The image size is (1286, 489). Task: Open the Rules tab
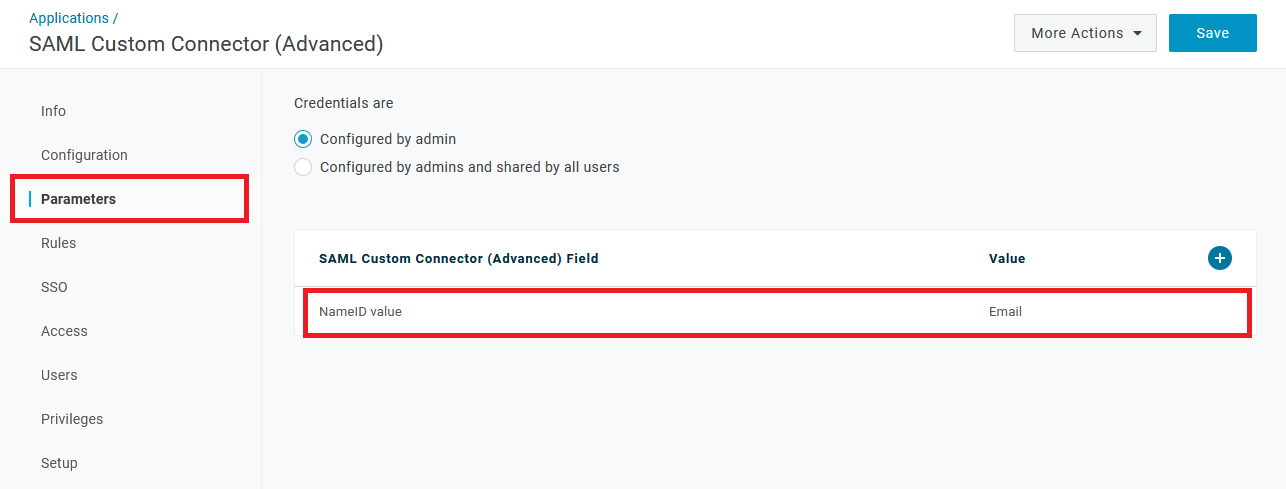pyautogui.click(x=58, y=243)
